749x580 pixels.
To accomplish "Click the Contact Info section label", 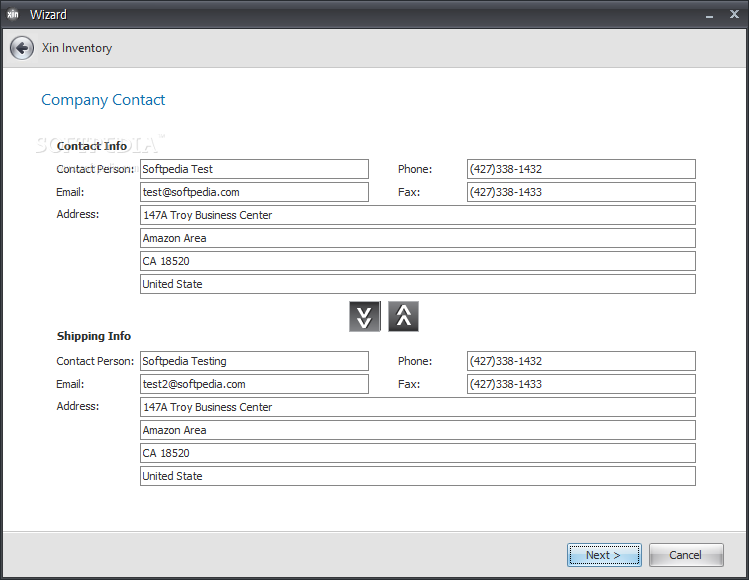I will [x=92, y=146].
